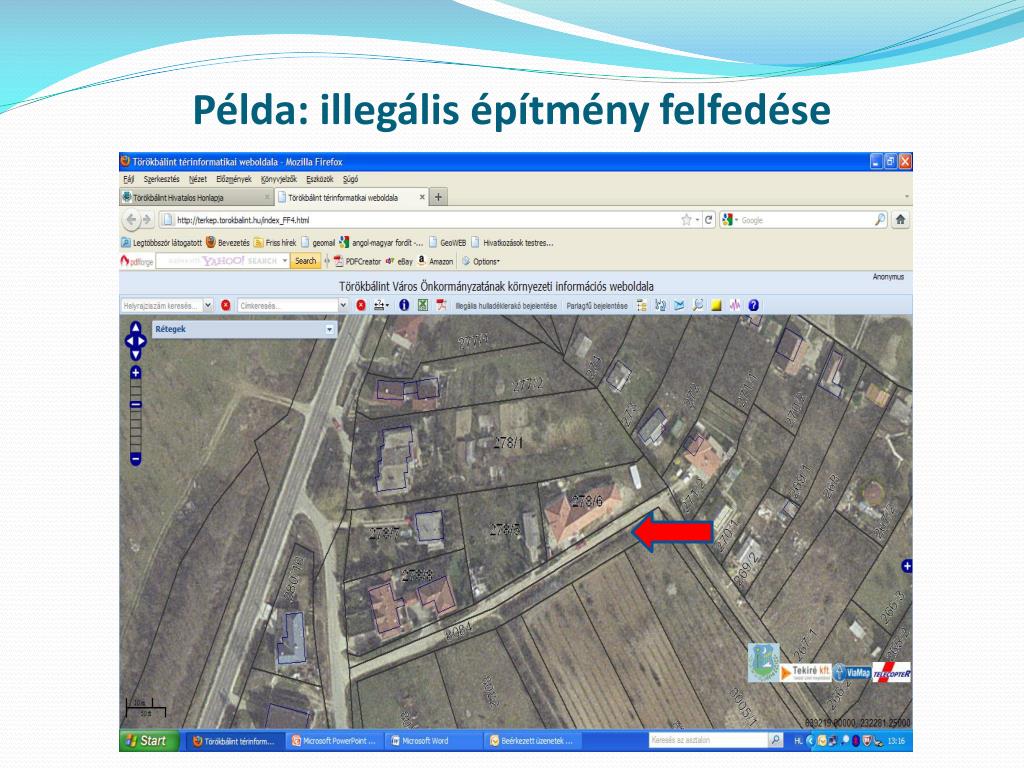Open the Google search engine selector dropdown
1024x768 pixels.
pos(731,220)
